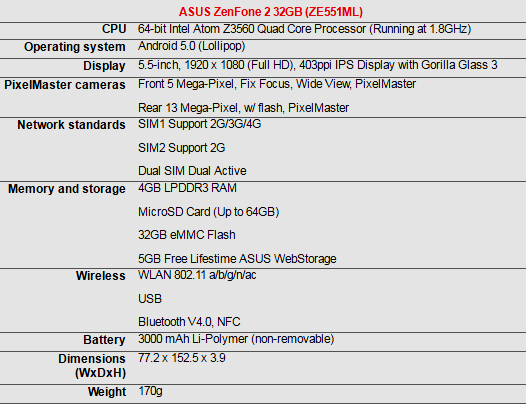Image resolution: width=526 pixels, height=404 pixels.
Task: Select the Operating system label
Action: [75, 47]
